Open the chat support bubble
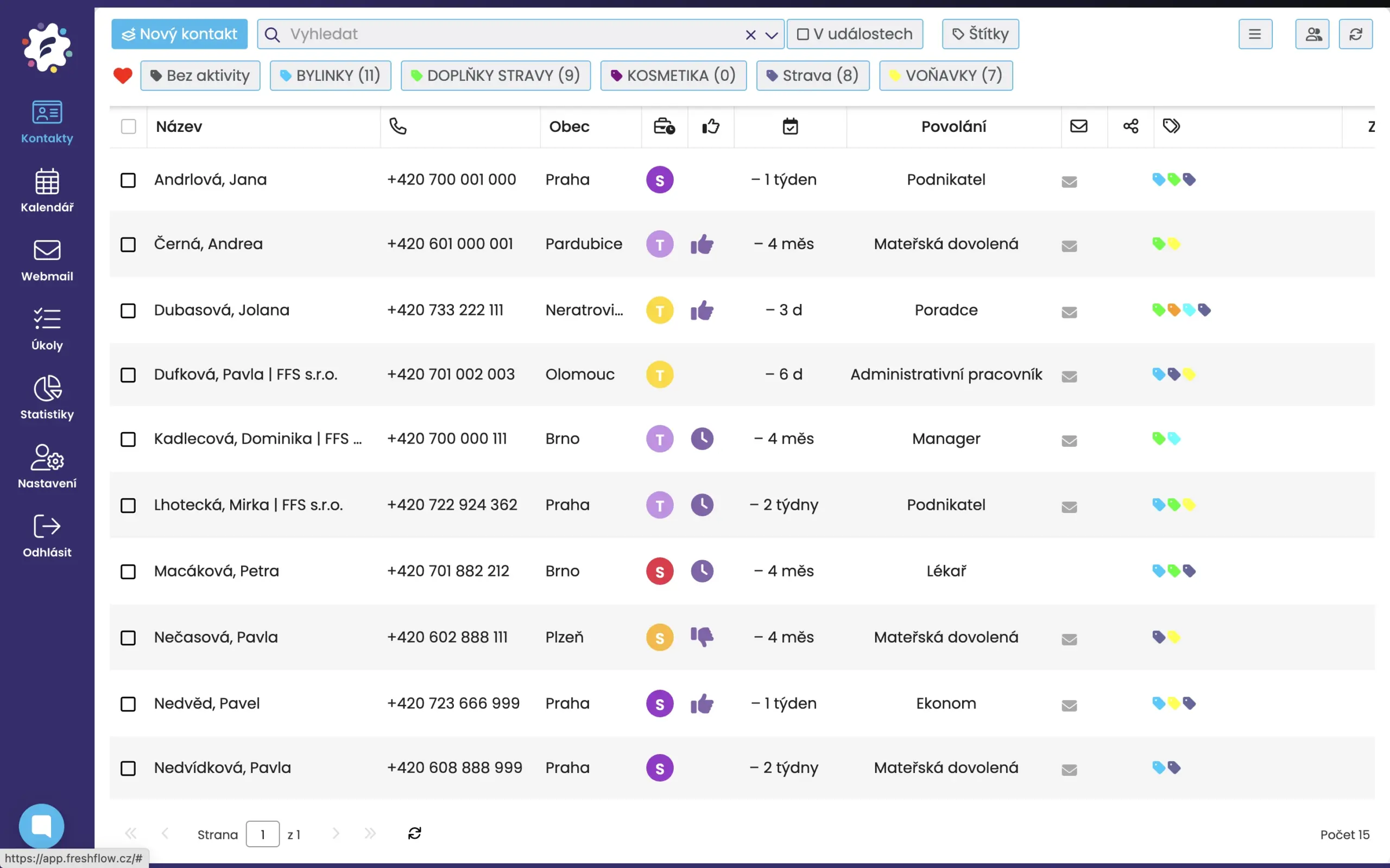This screenshot has height=868, width=1390. tap(41, 826)
